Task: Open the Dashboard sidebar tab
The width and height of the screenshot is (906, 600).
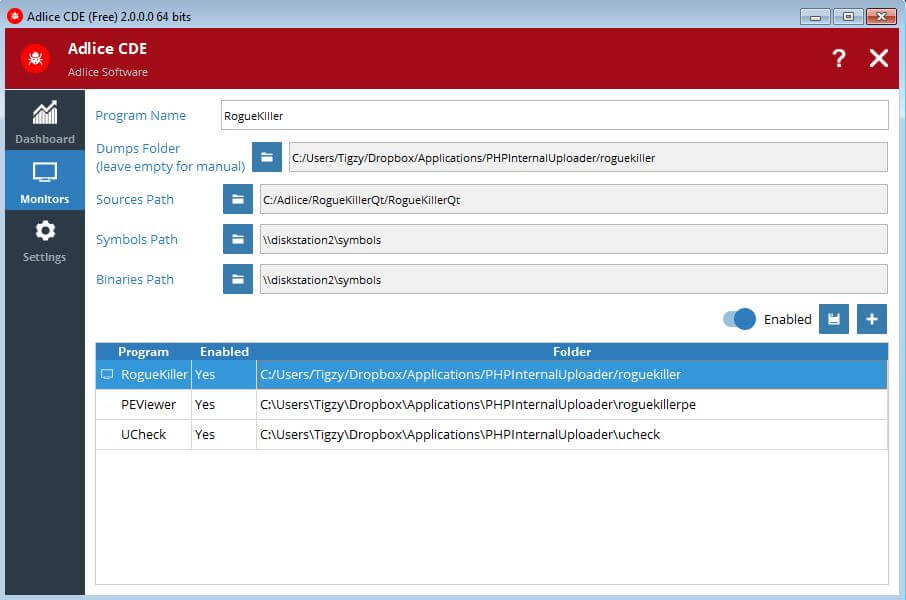Action: pyautogui.click(x=44, y=120)
